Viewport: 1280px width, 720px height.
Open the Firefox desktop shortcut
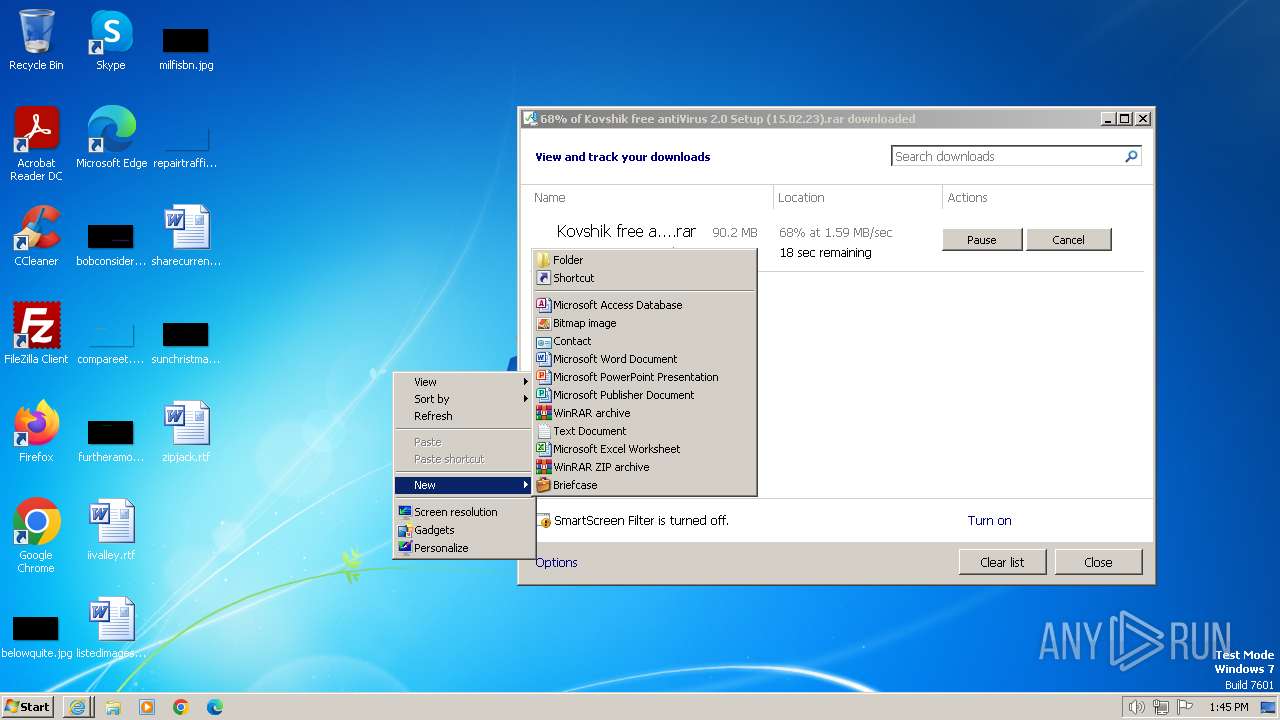point(36,432)
